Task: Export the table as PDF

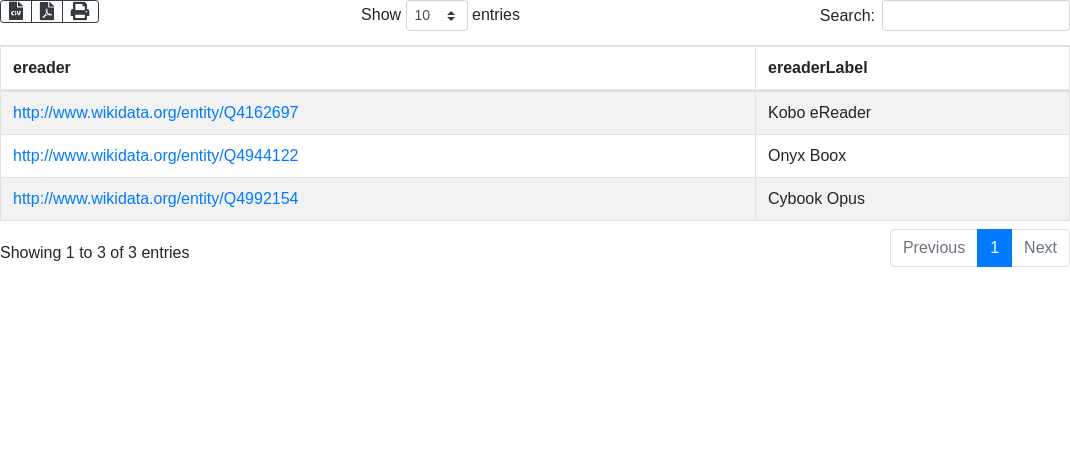Action: [x=47, y=11]
